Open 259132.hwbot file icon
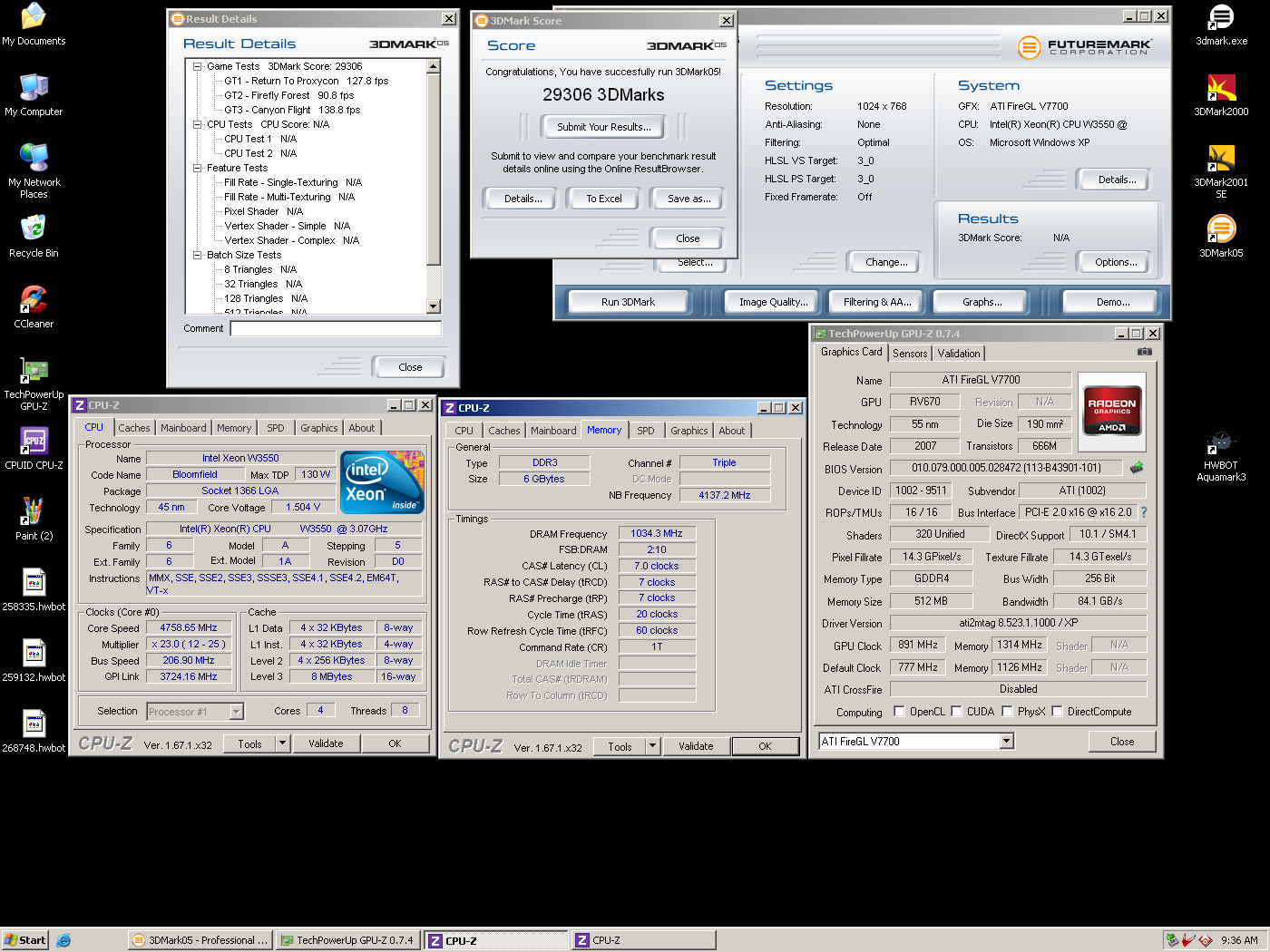1270x952 pixels. coord(34,661)
